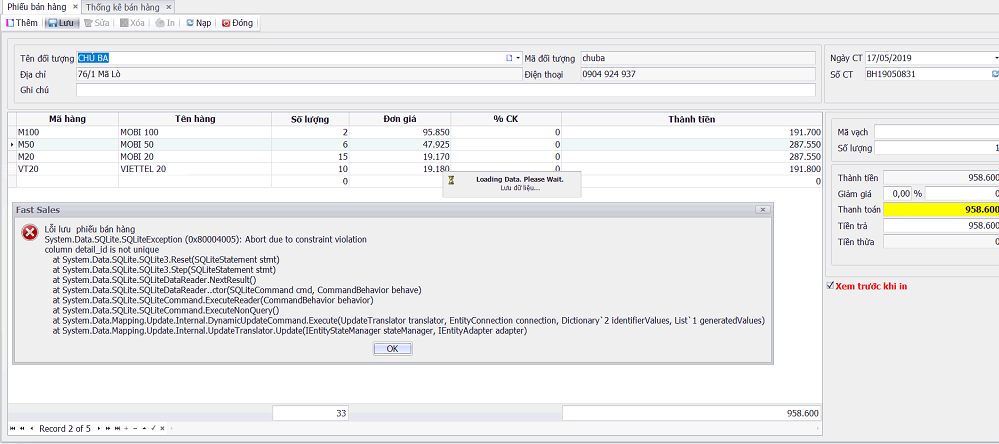Click the % CK column header

click(x=506, y=119)
